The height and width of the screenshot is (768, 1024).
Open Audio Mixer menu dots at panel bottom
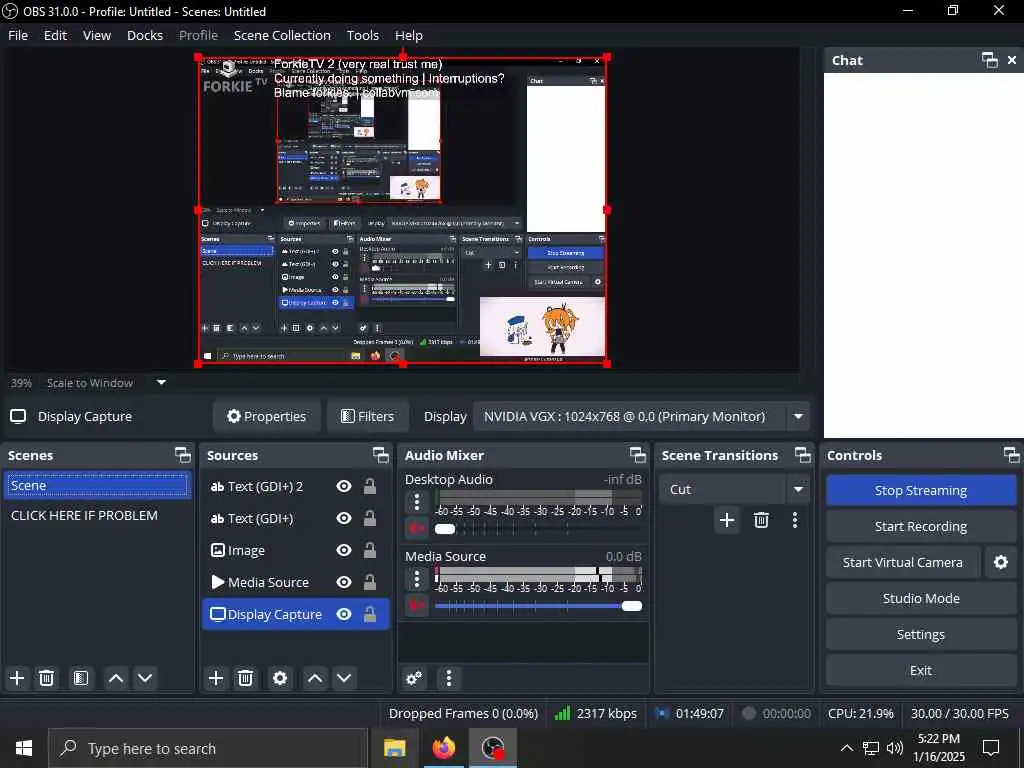pyautogui.click(x=449, y=679)
